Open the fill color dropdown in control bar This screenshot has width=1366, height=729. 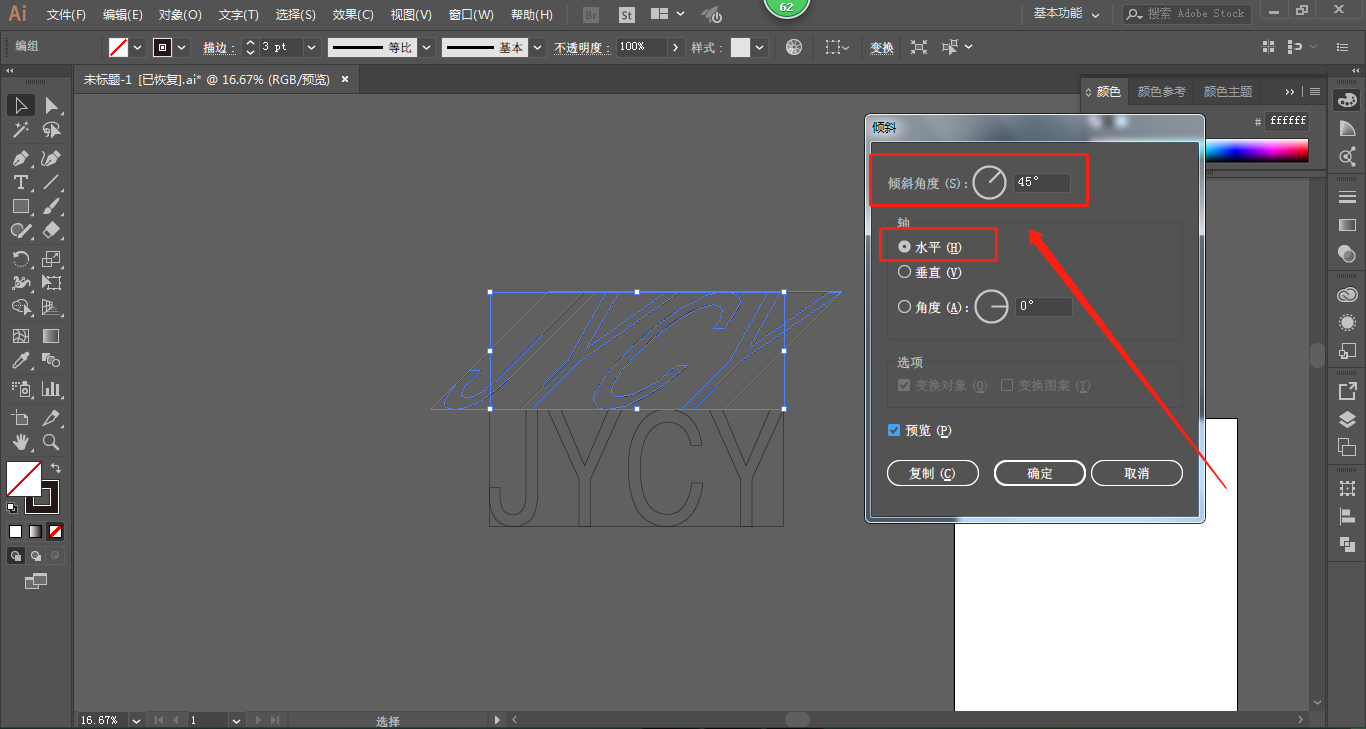point(138,47)
